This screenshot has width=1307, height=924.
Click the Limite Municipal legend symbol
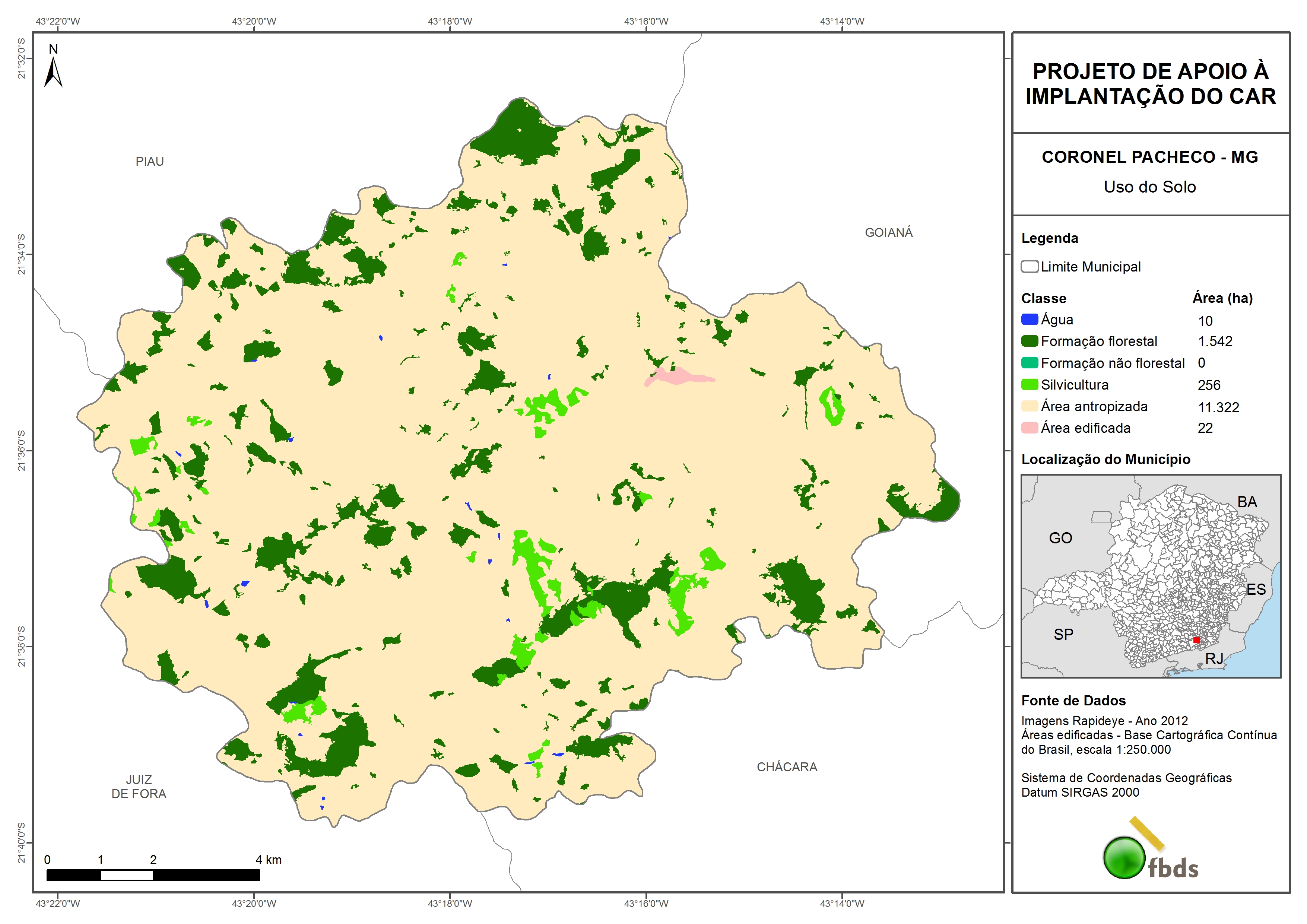coord(1029,266)
